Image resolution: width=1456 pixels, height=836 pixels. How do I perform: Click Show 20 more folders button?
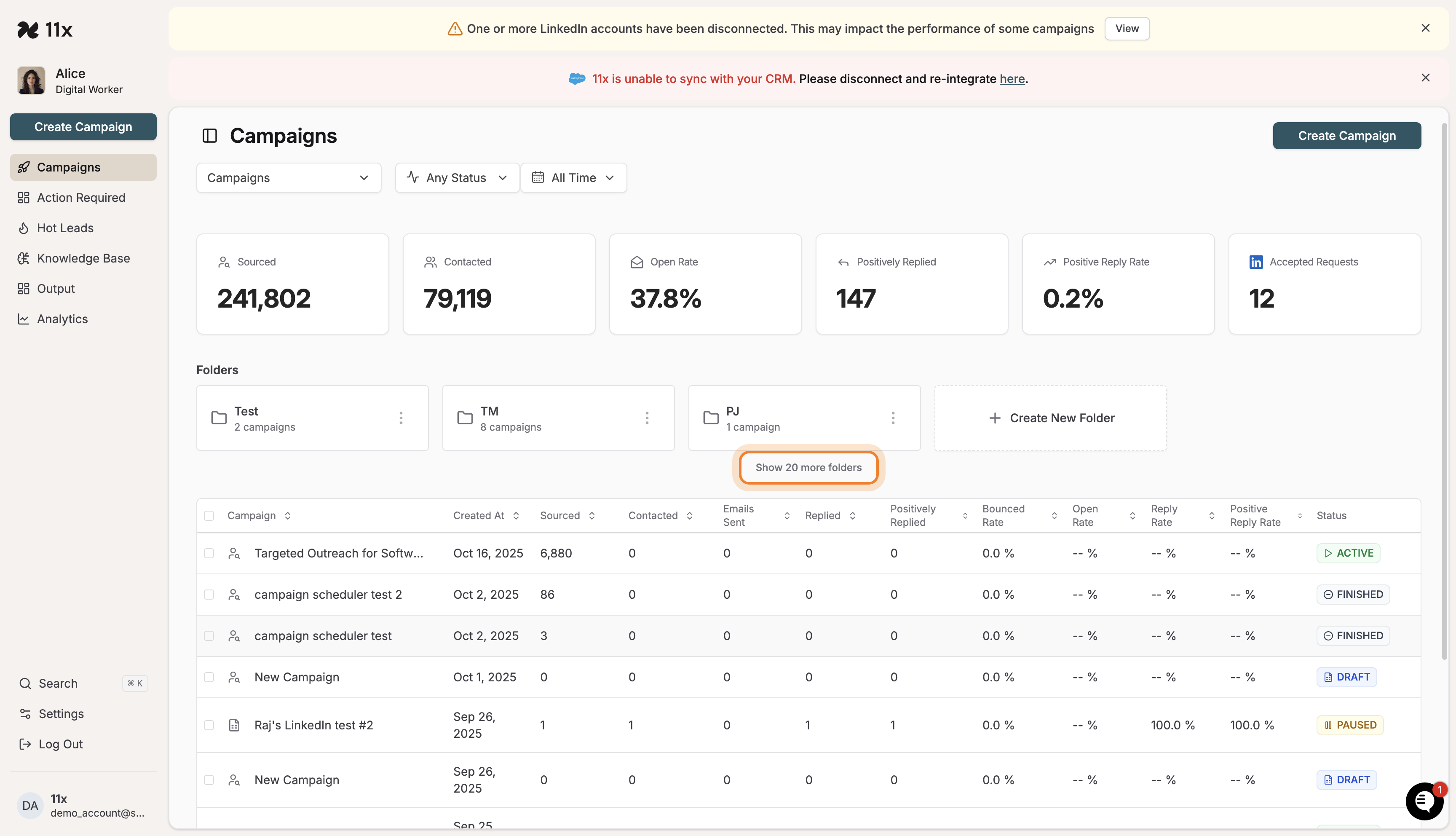(x=808, y=467)
